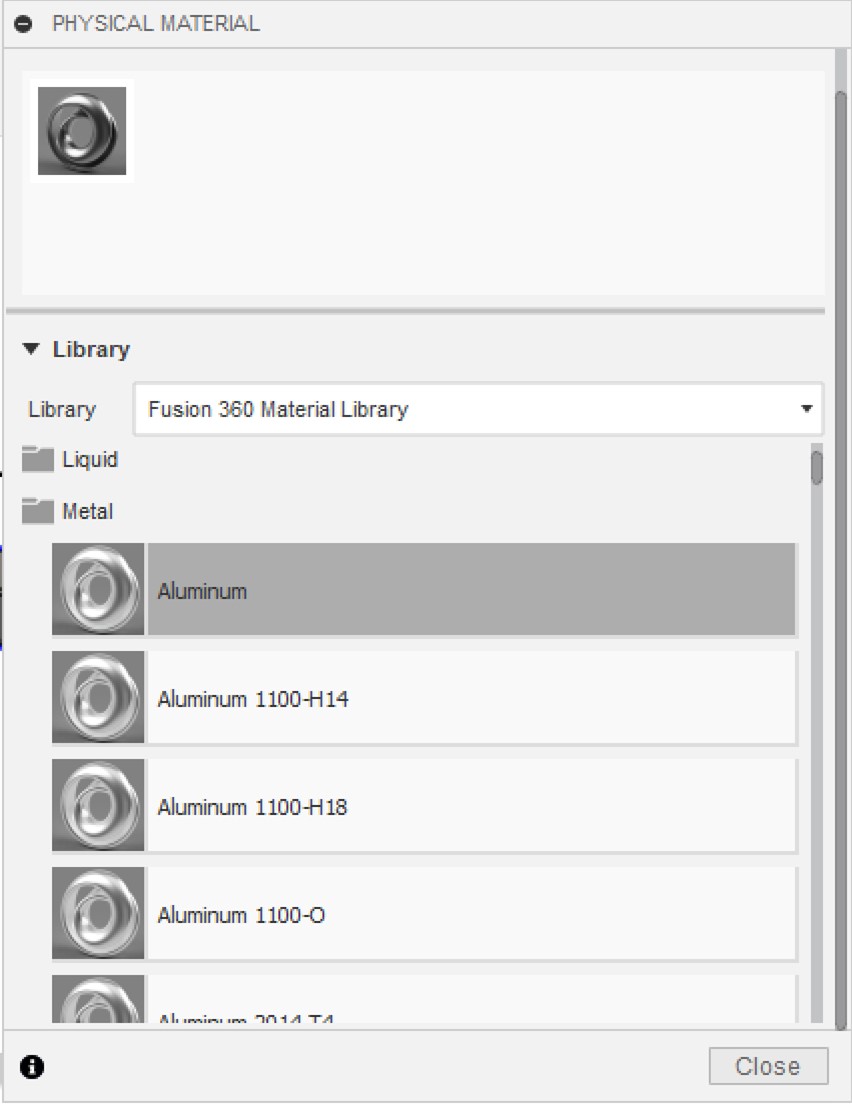Click the Liquid folder icon
Screen dimensions: 852x1104
tap(38, 460)
